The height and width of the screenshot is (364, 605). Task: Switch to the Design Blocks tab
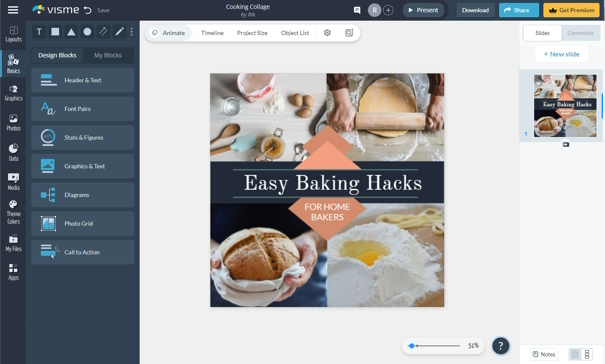(x=57, y=55)
